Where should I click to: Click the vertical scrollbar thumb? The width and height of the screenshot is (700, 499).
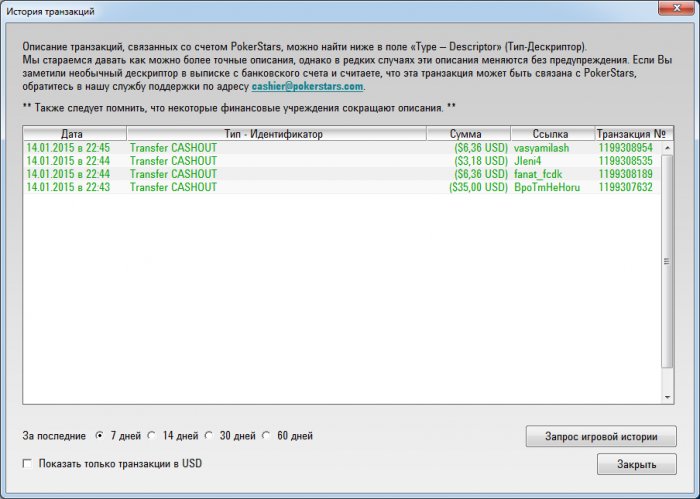[x=667, y=261]
